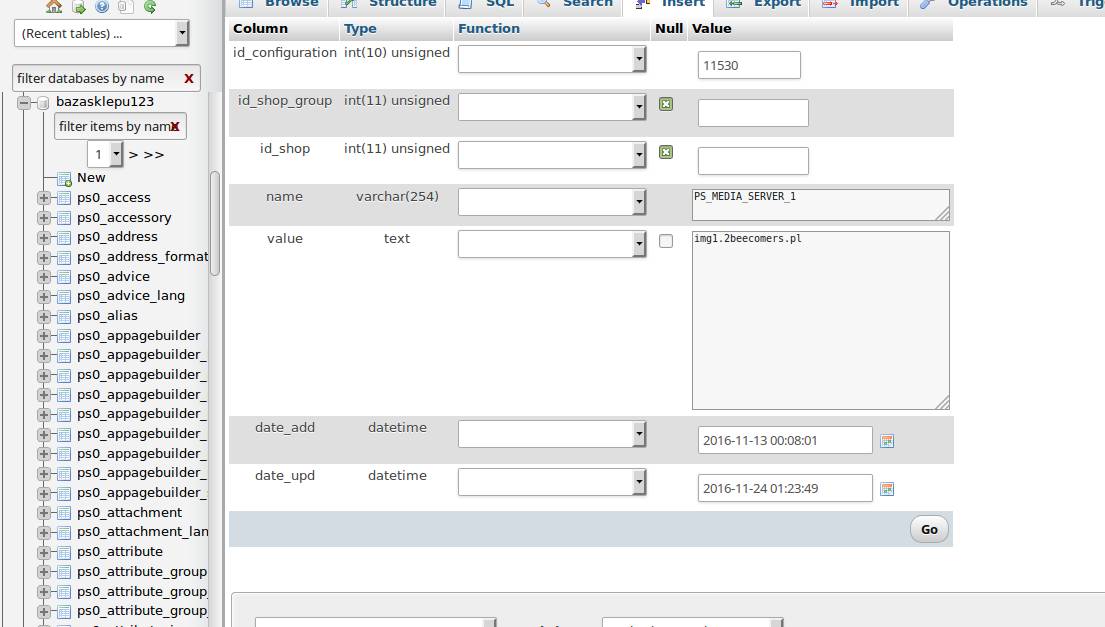Screen dimensions: 1105x627
Task: Open the Recent tables dropdown
Action: (x=101, y=33)
